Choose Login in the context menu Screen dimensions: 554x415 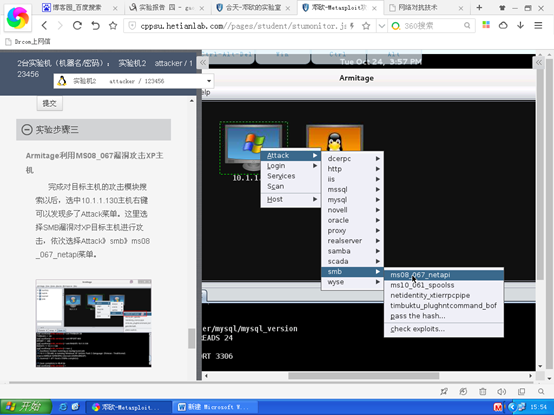(x=290, y=166)
